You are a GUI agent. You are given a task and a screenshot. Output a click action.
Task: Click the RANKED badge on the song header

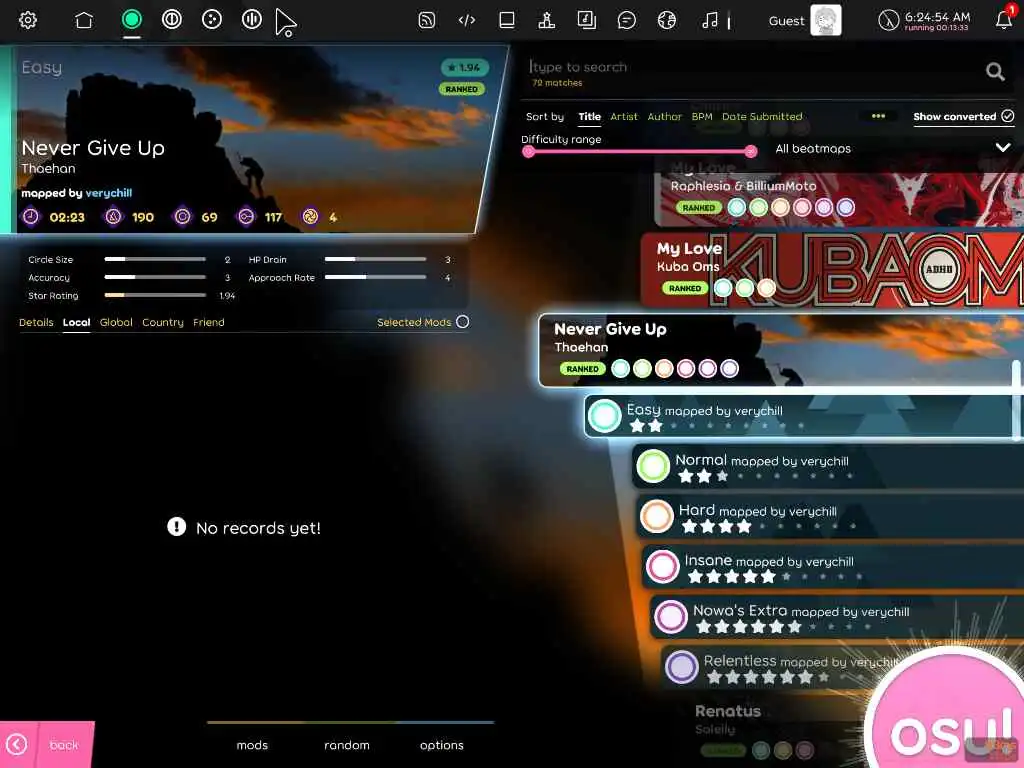click(462, 89)
